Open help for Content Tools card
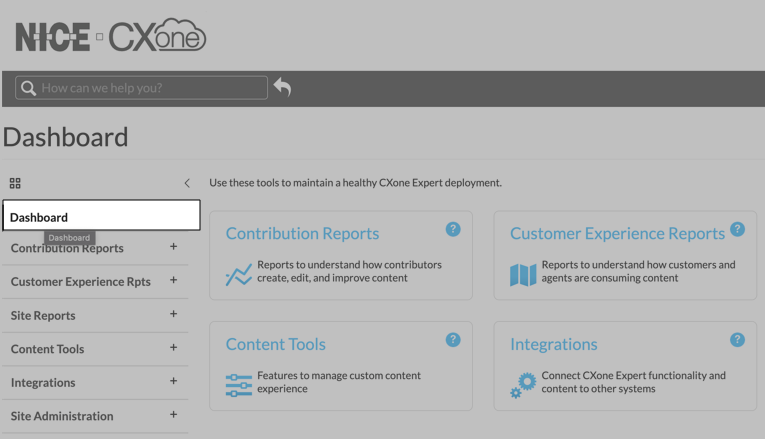Image resolution: width=765 pixels, height=439 pixels. (x=452, y=340)
